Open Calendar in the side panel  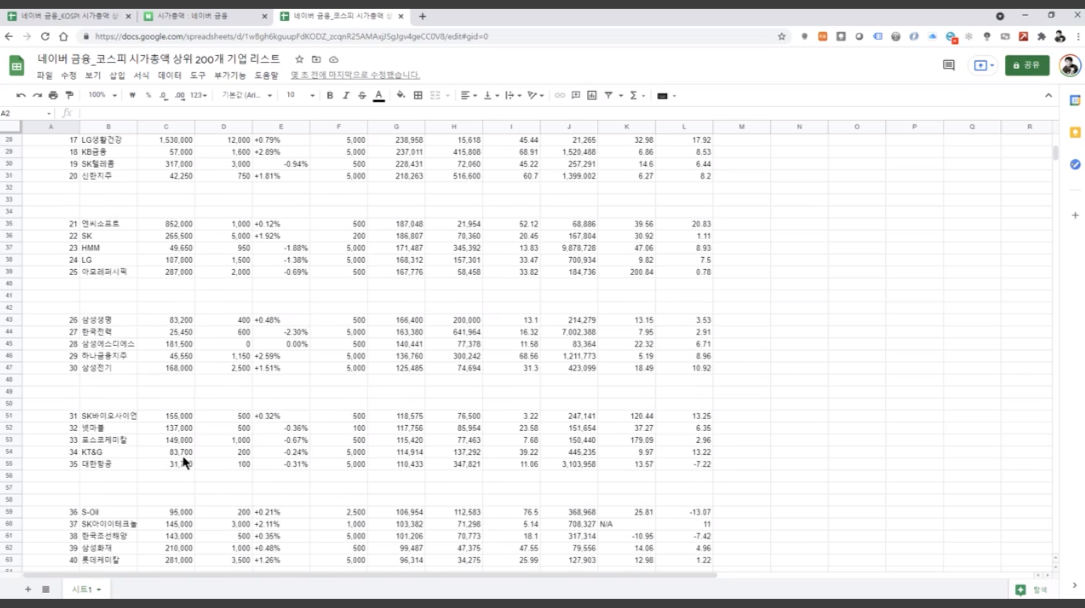[1075, 101]
